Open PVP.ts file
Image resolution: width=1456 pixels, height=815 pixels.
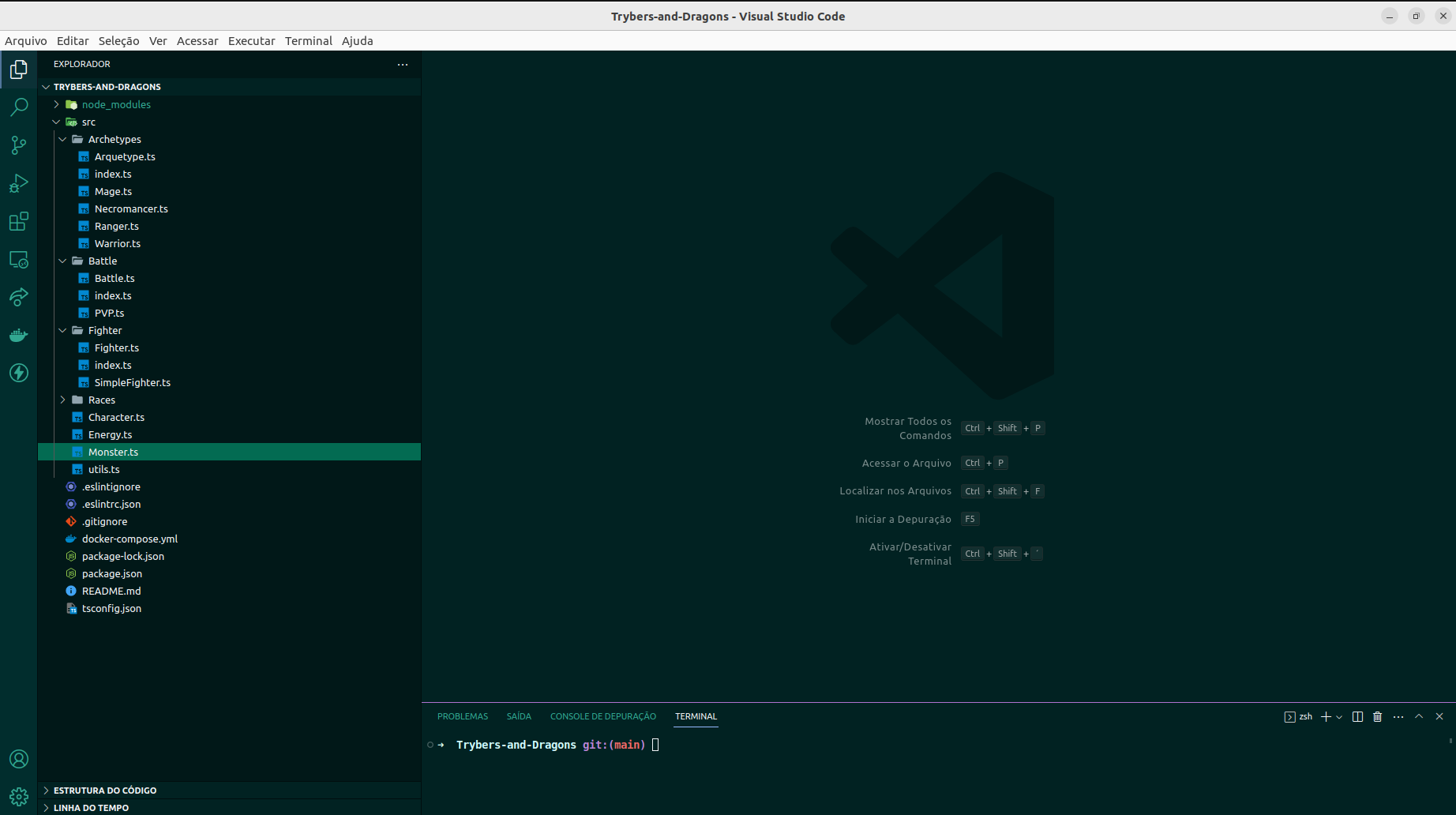click(229, 313)
